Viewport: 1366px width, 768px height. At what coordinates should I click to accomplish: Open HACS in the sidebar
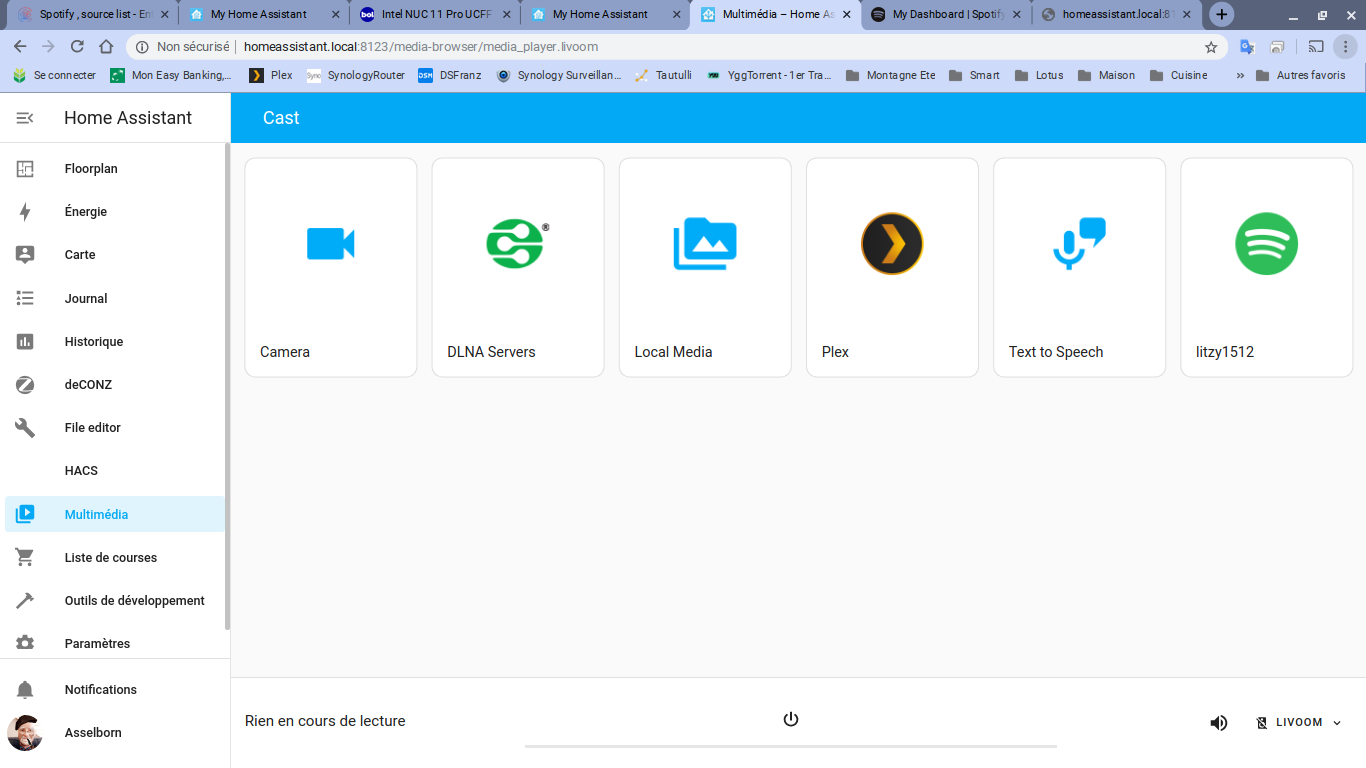click(x=115, y=470)
